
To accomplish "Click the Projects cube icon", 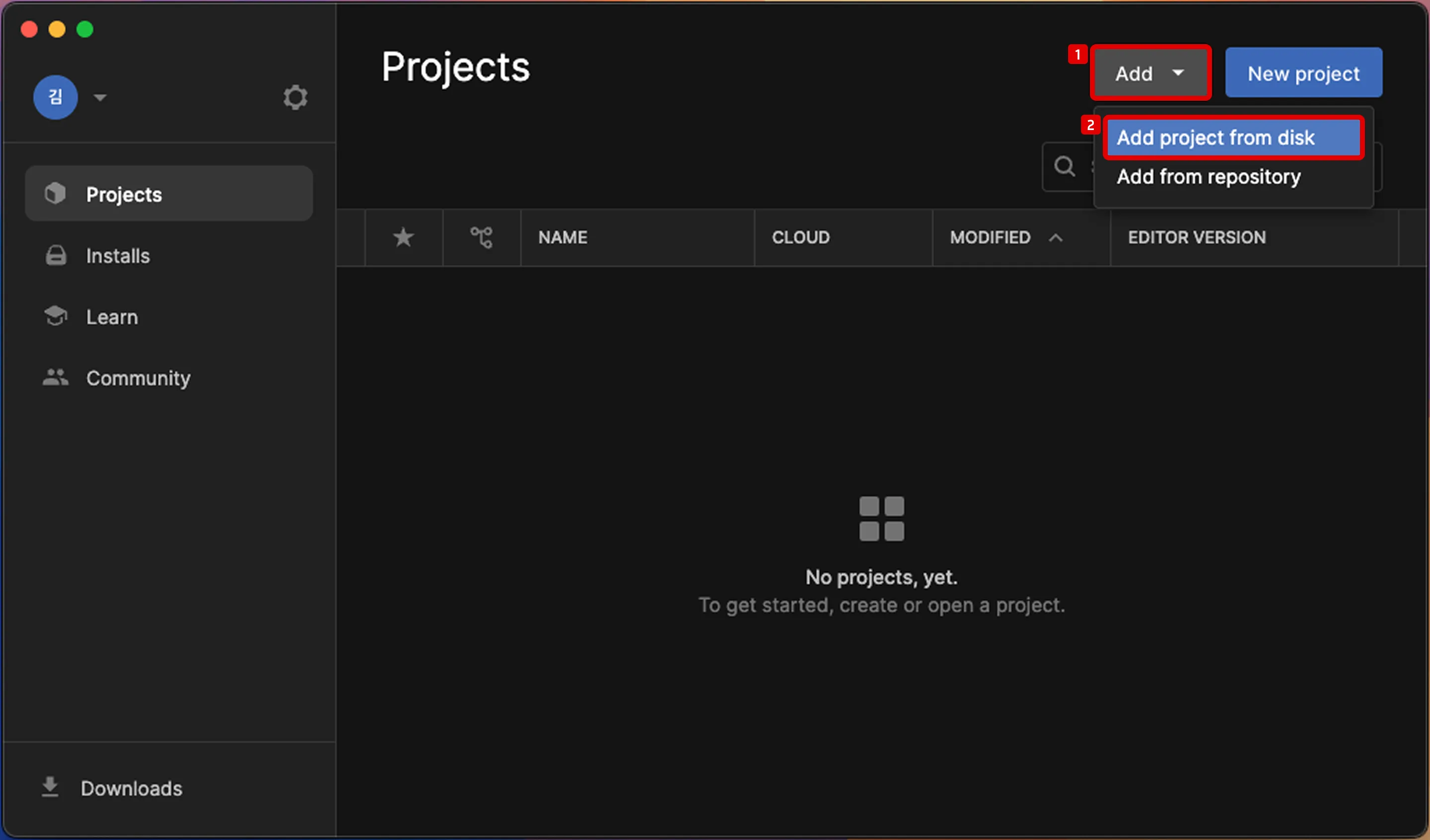I will (x=55, y=194).
